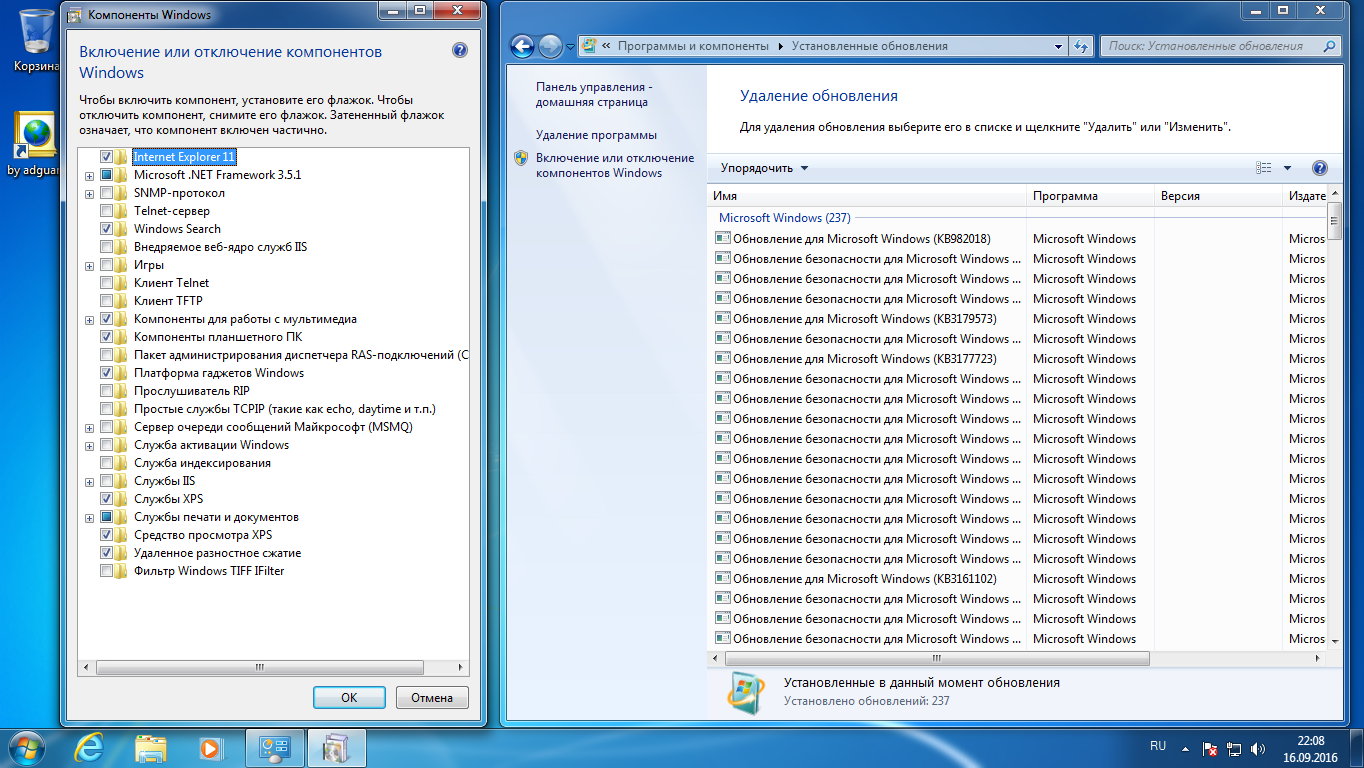1364x768 pixels.
Task: Expand Службы IIS tree node
Action: pos(89,482)
